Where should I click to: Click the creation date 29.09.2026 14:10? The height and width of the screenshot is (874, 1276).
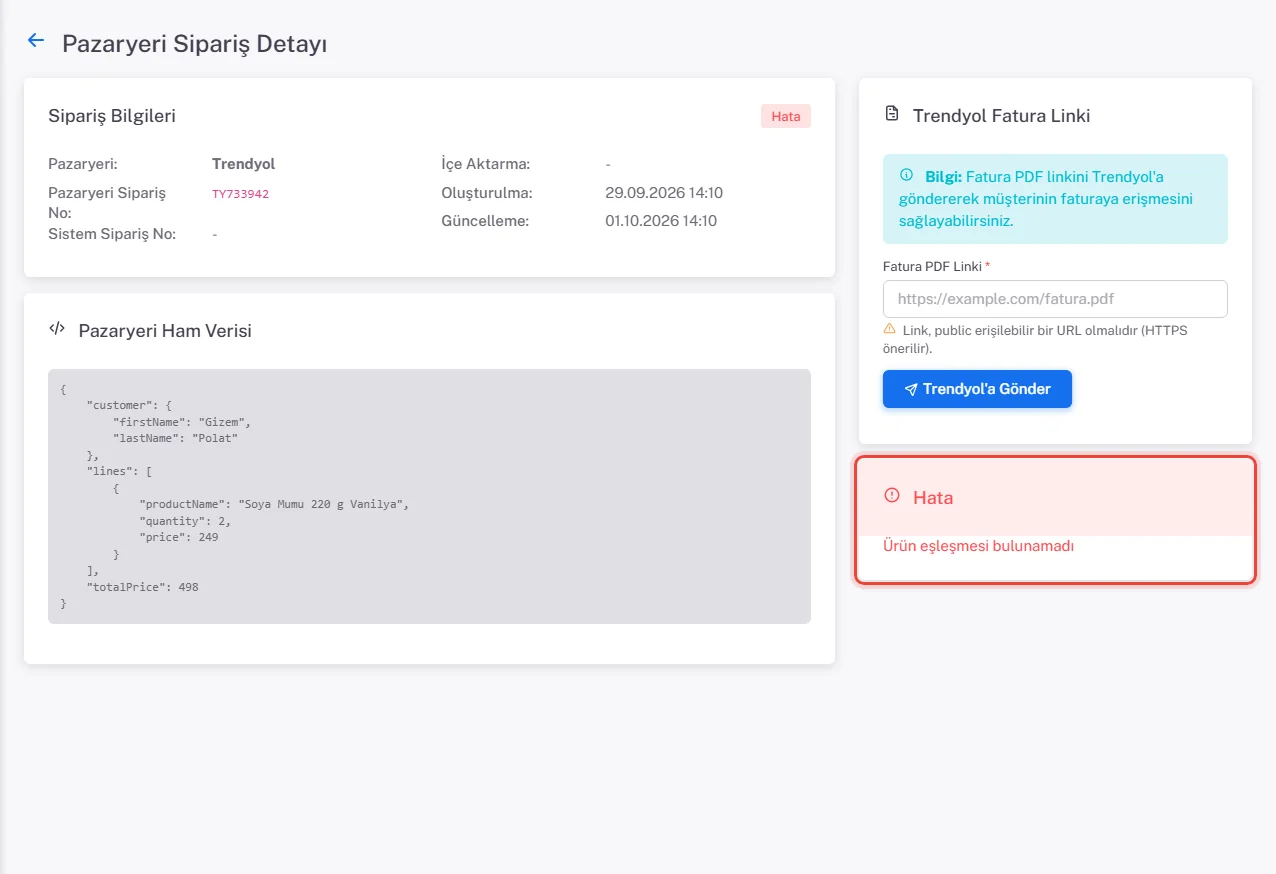click(x=664, y=193)
